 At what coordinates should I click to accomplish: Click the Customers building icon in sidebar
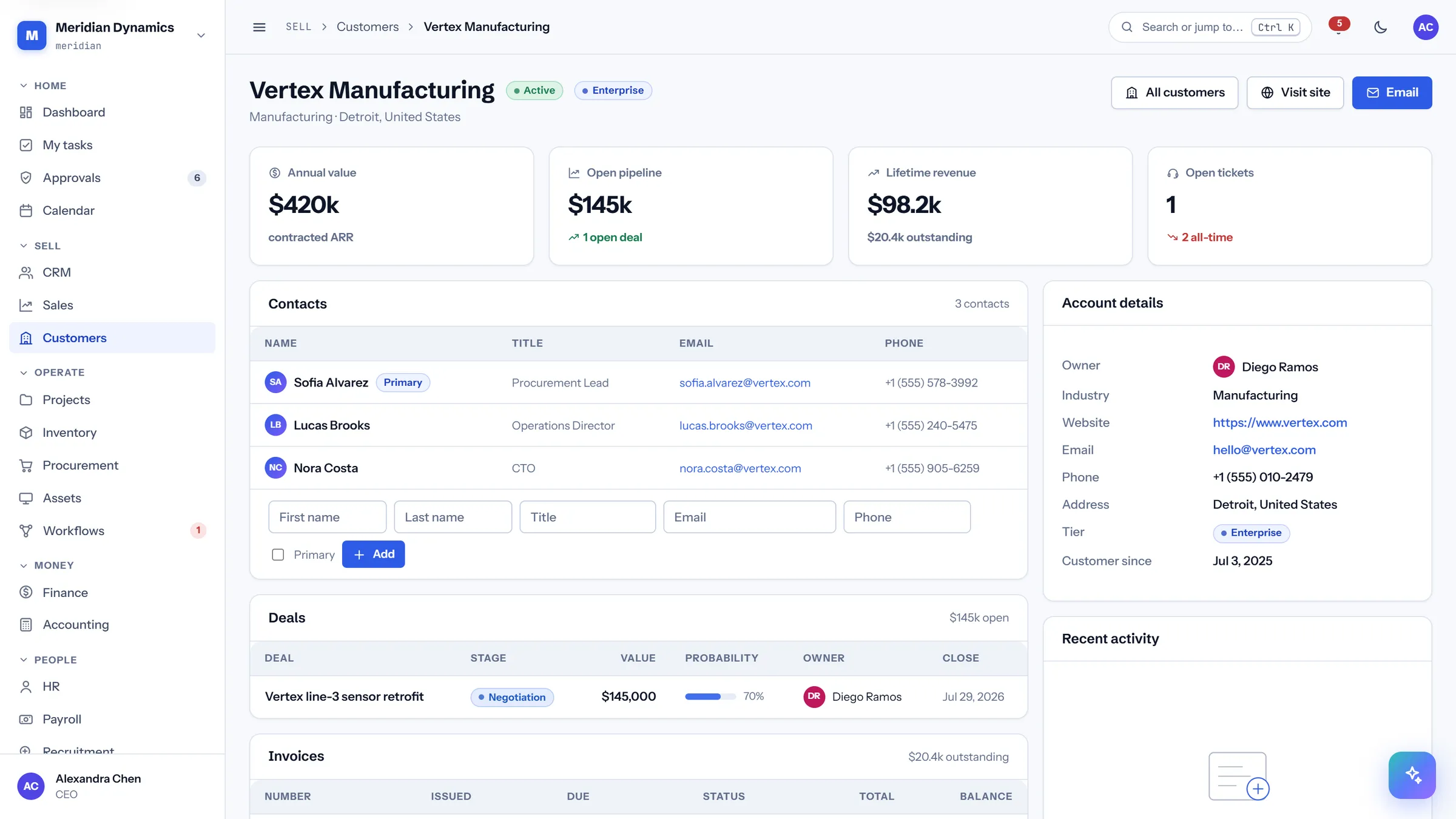[26, 338]
